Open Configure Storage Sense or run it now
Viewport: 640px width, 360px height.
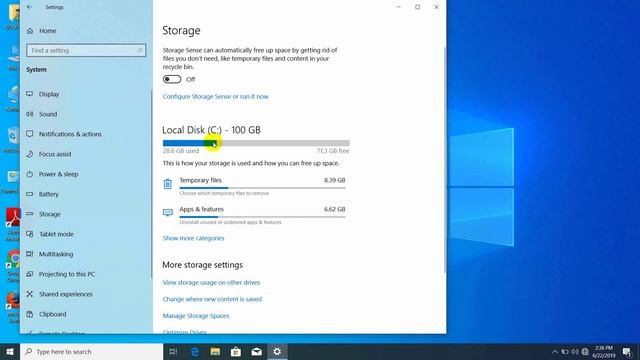[x=216, y=96]
